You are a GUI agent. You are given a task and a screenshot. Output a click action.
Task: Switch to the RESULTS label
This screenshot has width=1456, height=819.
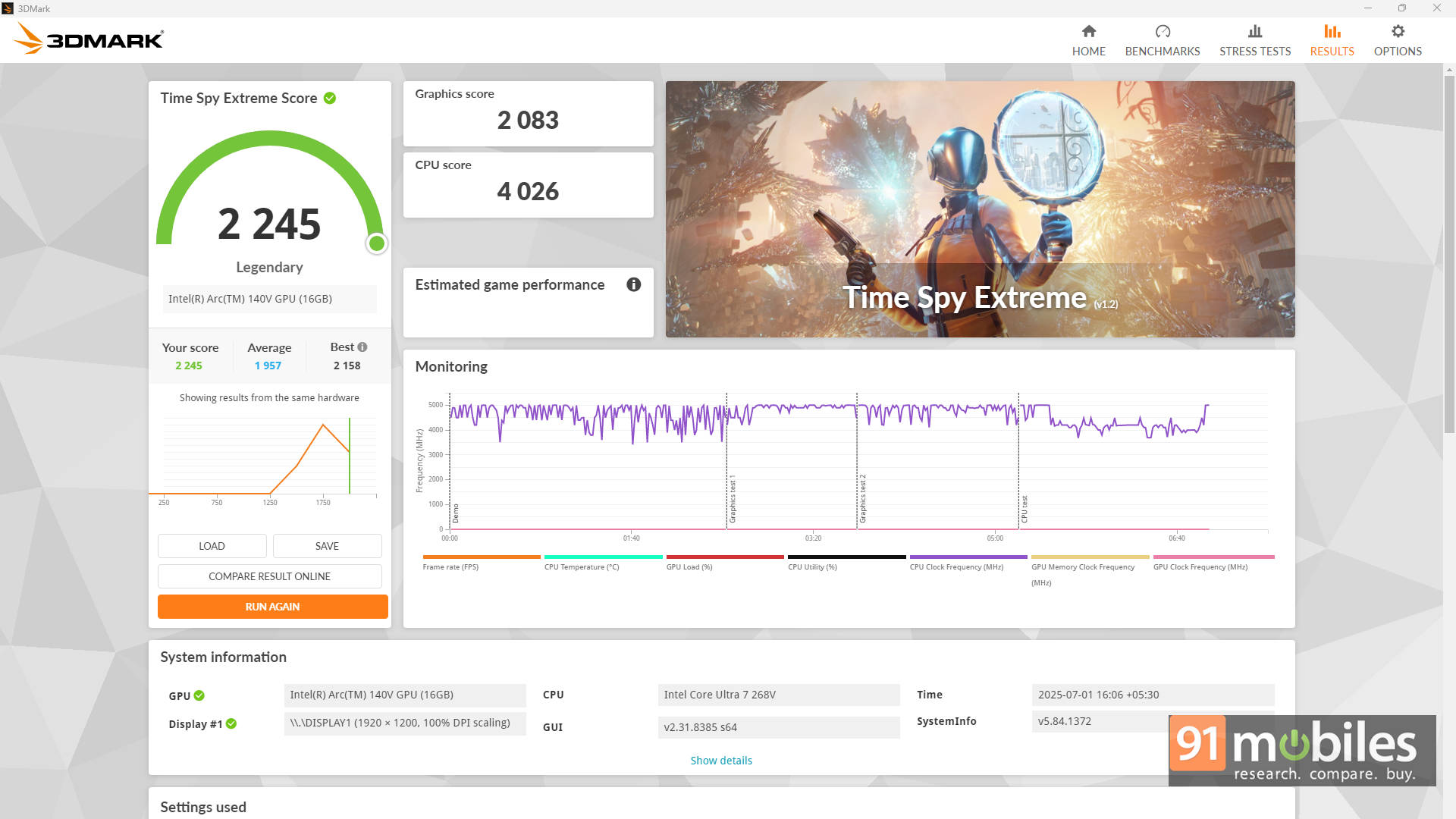[x=1332, y=52]
